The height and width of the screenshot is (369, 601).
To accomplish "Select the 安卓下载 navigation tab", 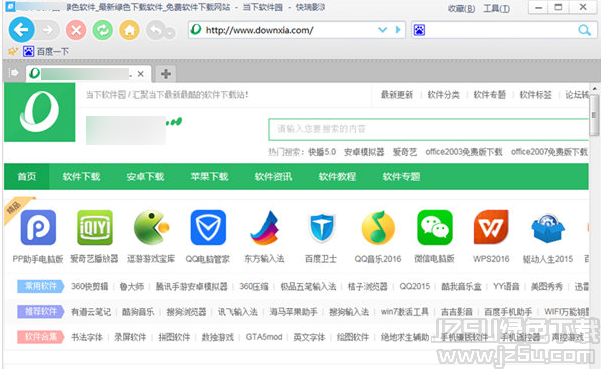I will [145, 176].
